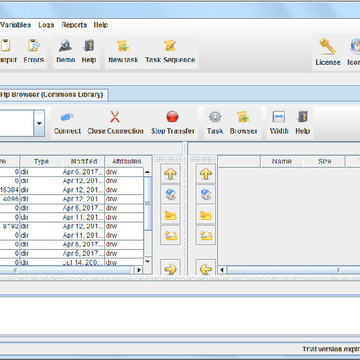Sort by the Type column header
This screenshot has width=360, height=360.
point(41,162)
